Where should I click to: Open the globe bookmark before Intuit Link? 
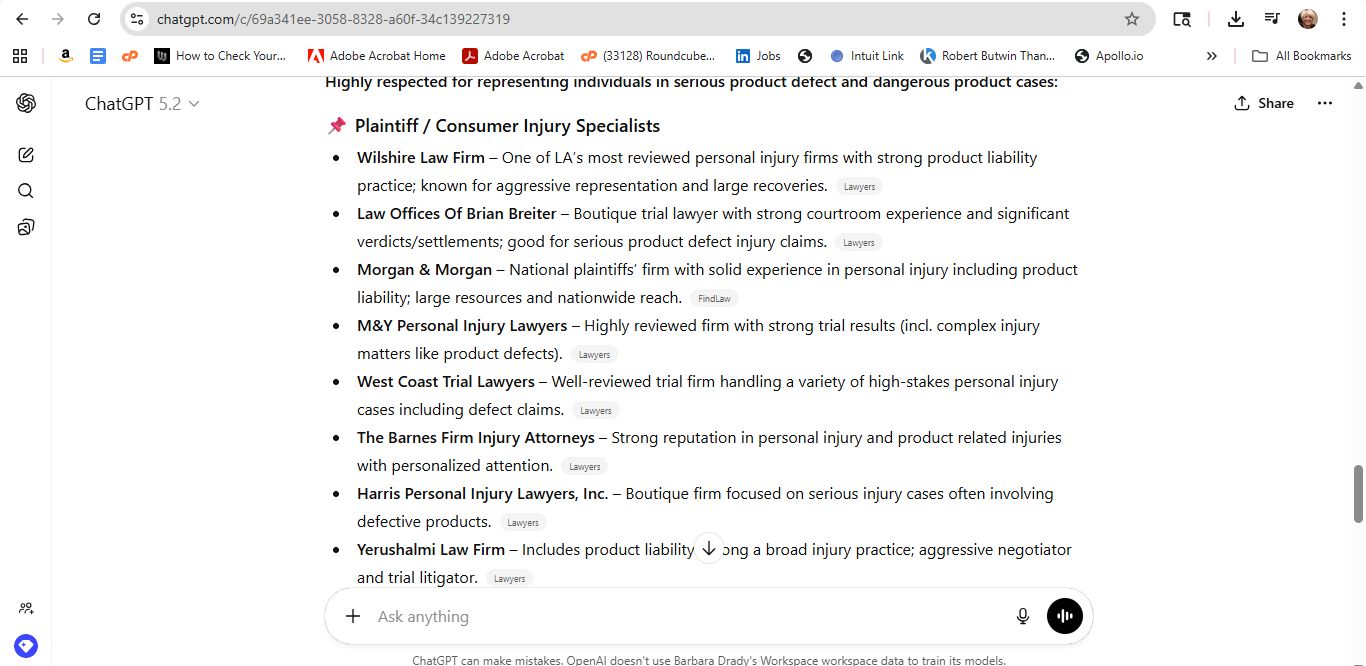click(805, 56)
